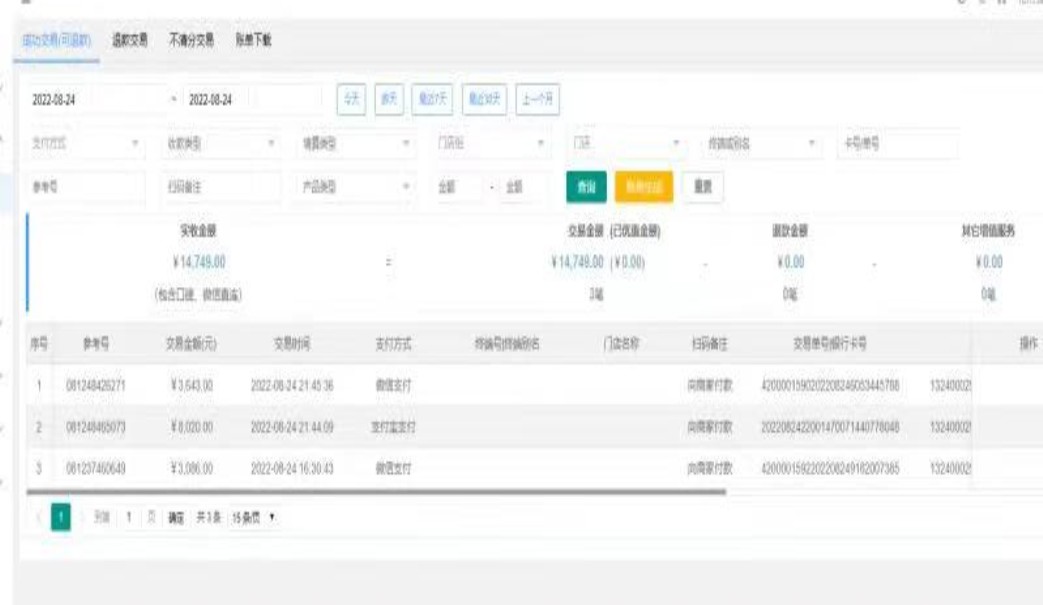Viewport: 1043px width, 605px height.
Task: Open the 15条/页 page size selector
Action: click(x=252, y=520)
